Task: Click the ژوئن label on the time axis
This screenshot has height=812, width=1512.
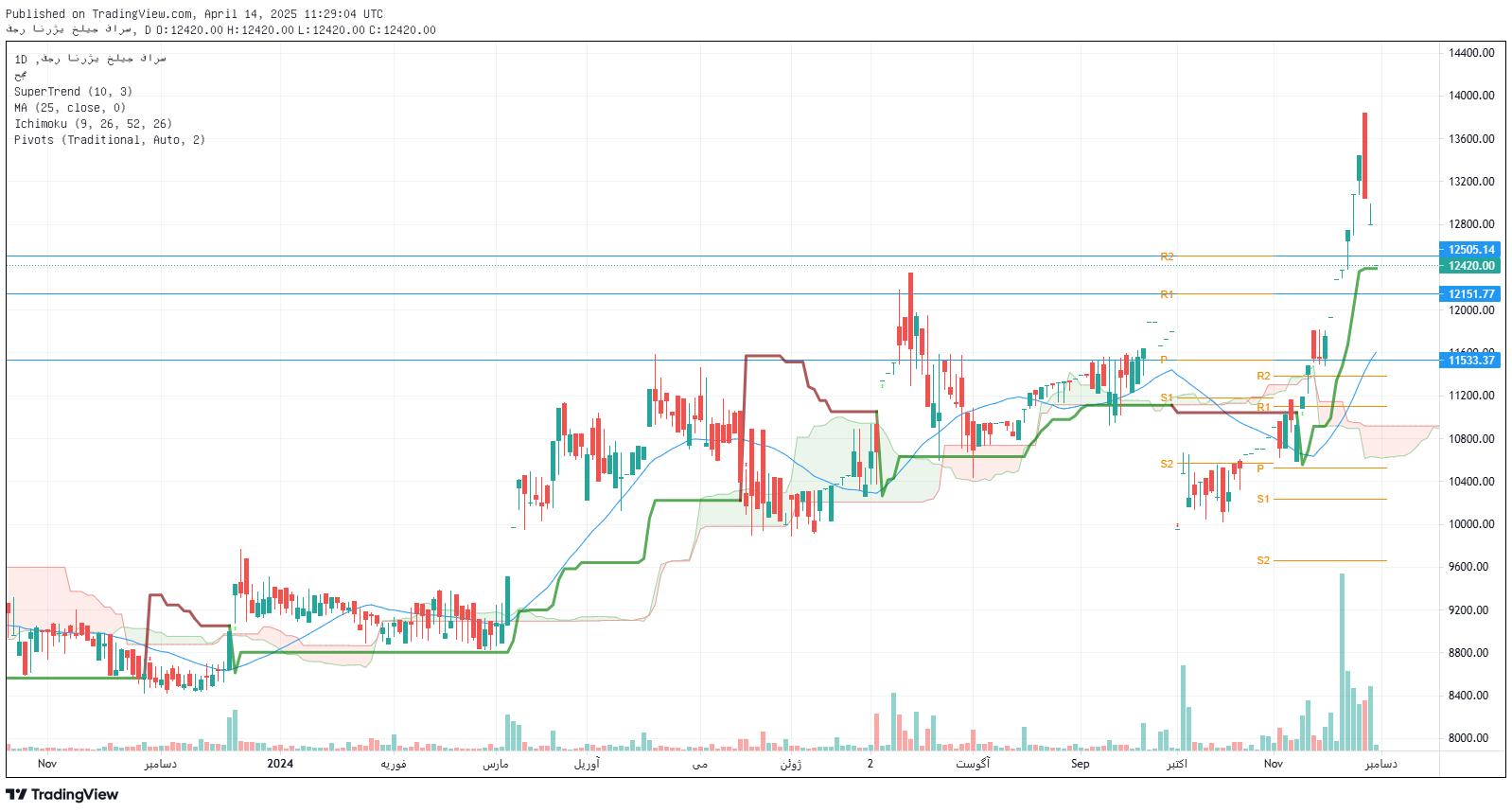Action: 791,764
